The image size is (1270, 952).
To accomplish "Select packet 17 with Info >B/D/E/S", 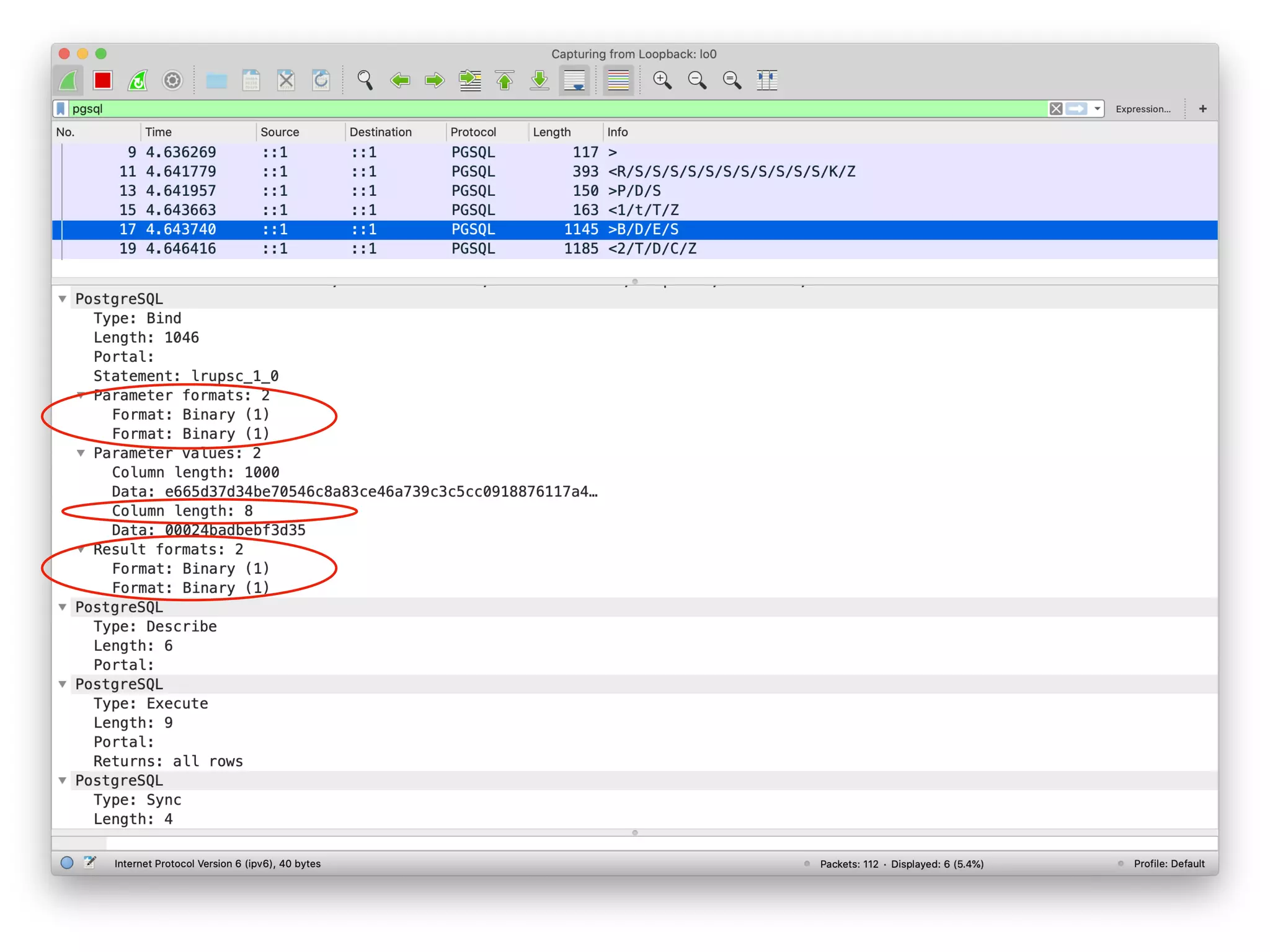I will (x=635, y=229).
